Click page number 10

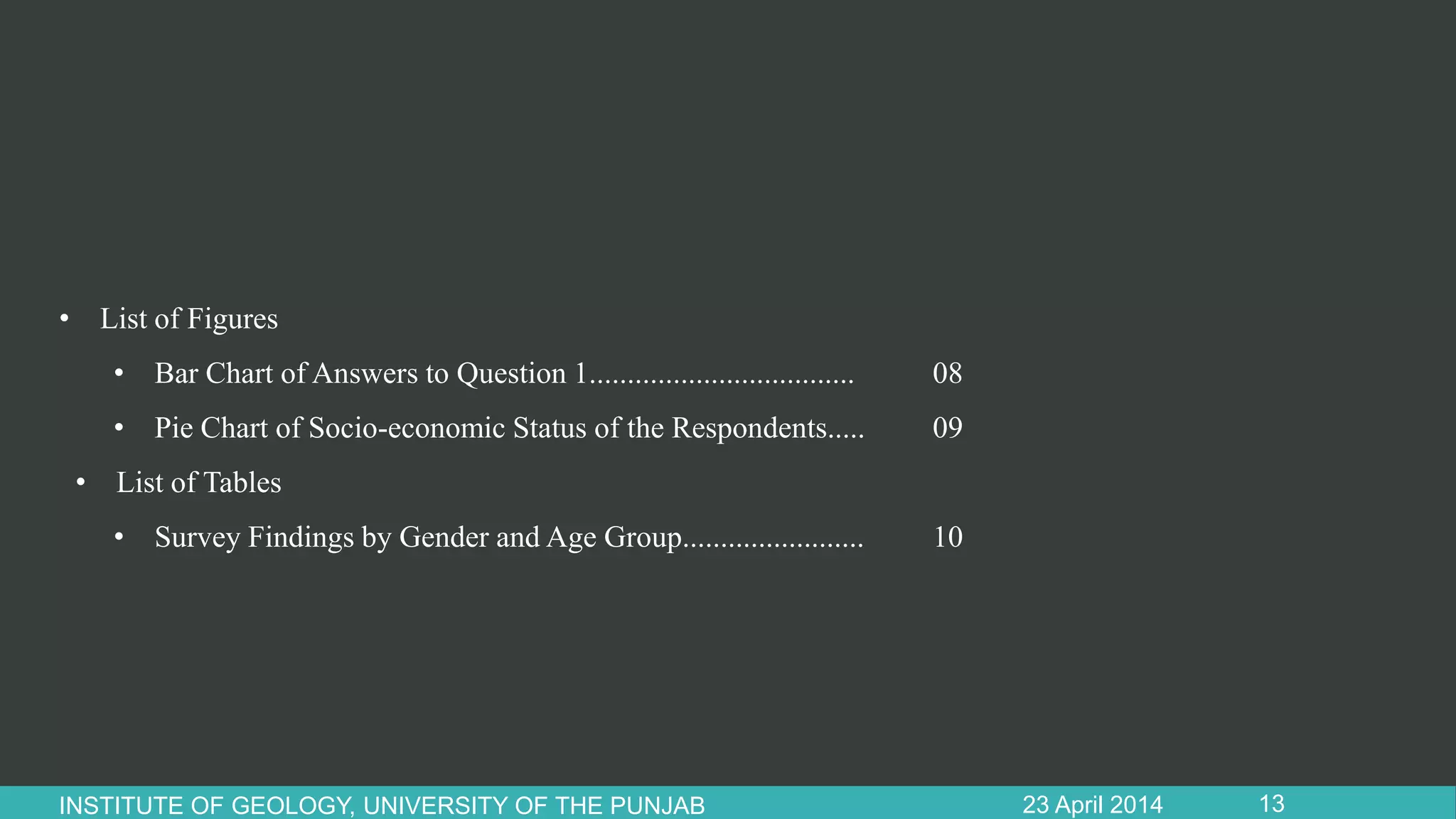pos(948,537)
